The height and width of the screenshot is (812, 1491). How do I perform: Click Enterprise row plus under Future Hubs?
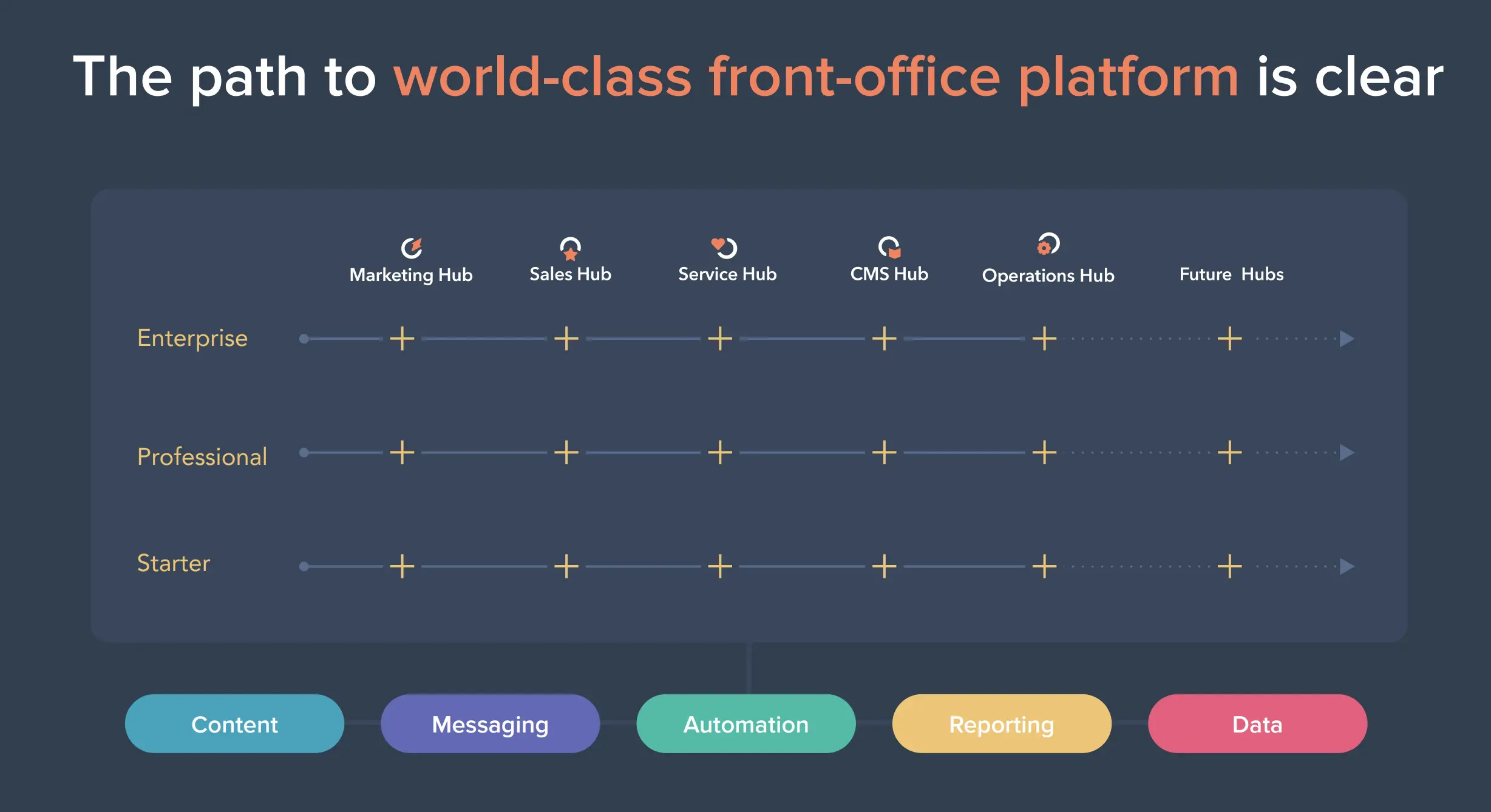[x=1230, y=338]
